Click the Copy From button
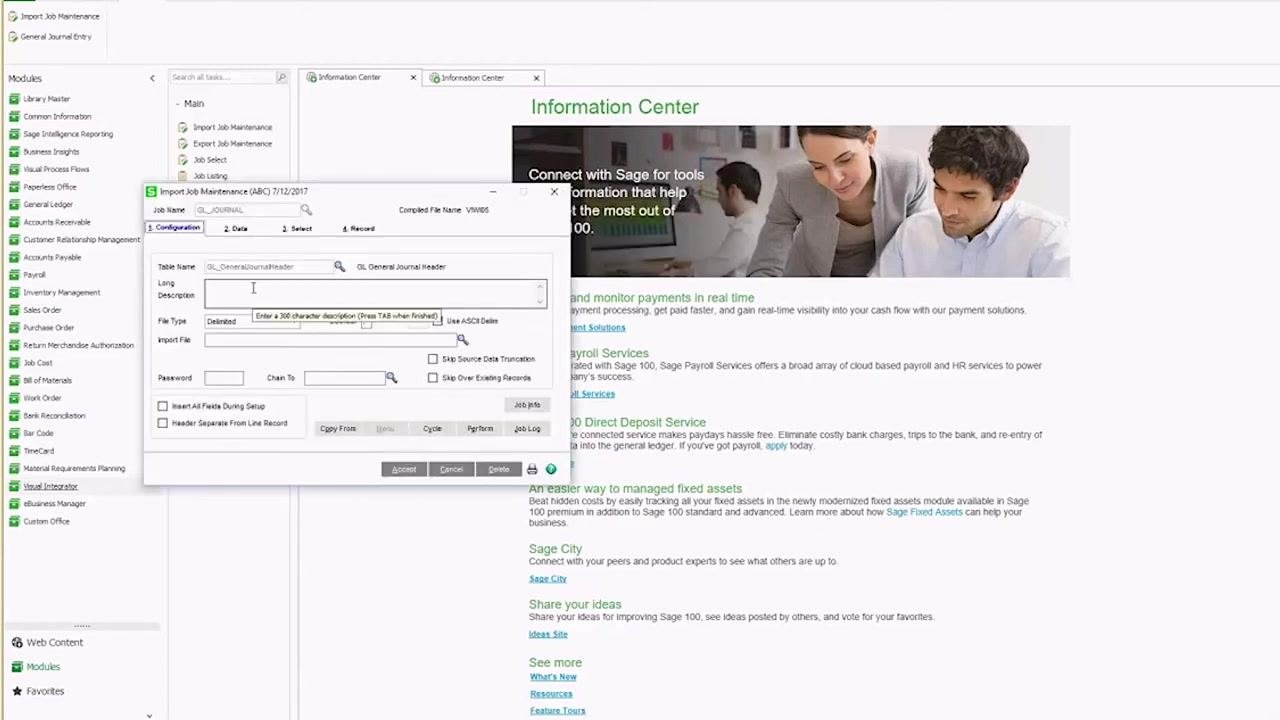The height and width of the screenshot is (720, 1280). point(338,429)
